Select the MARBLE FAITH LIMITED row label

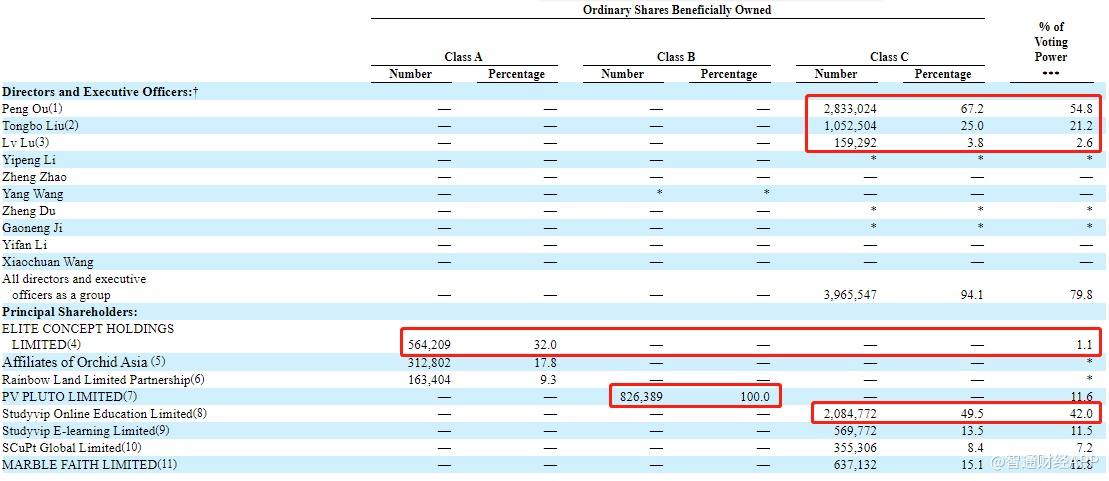79,465
